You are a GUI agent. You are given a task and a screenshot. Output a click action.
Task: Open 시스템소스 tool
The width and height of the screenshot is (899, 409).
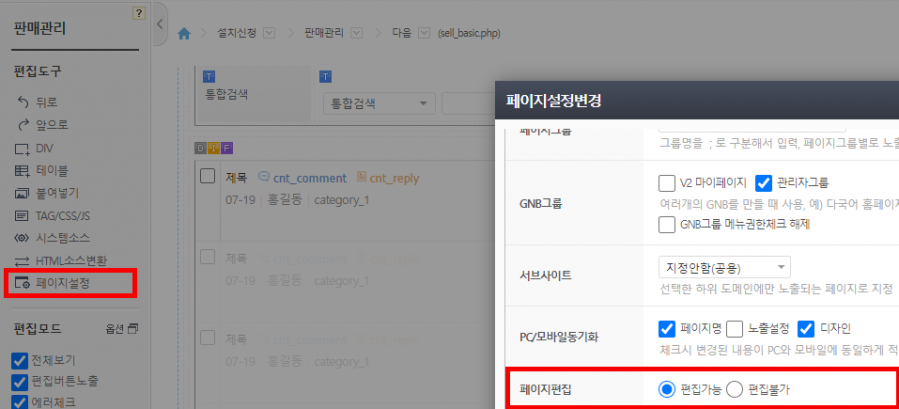(x=56, y=238)
